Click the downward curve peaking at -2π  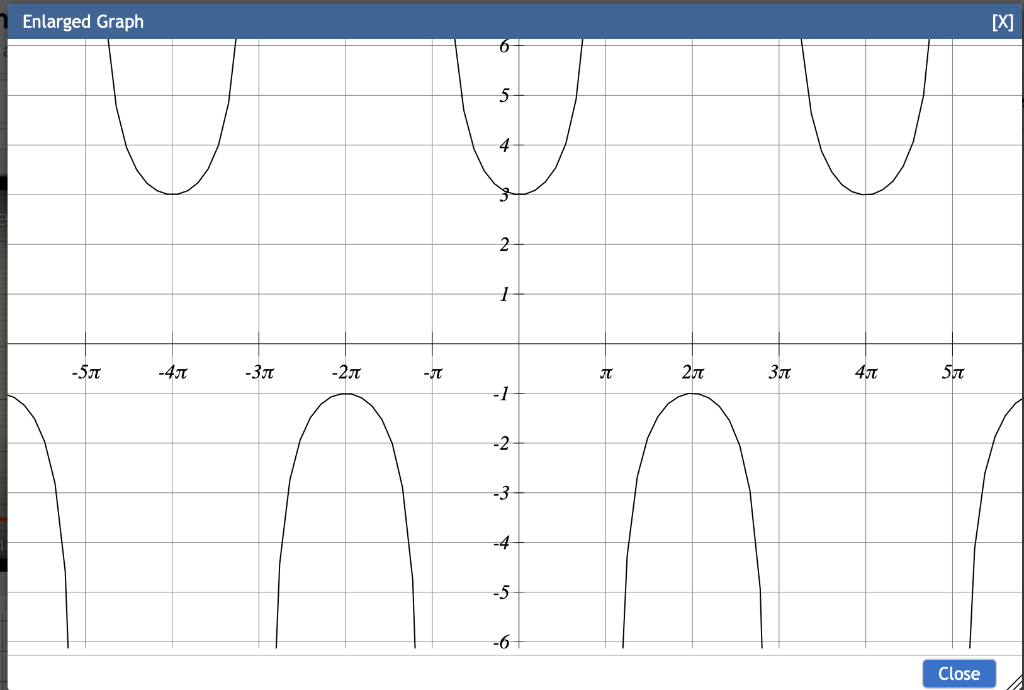pos(345,395)
